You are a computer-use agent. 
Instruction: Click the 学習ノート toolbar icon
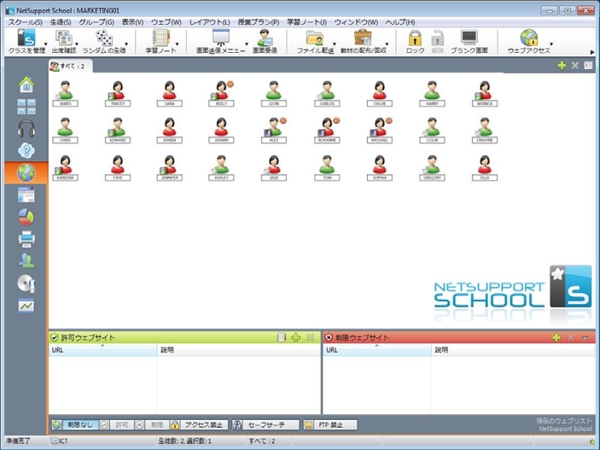pos(160,40)
